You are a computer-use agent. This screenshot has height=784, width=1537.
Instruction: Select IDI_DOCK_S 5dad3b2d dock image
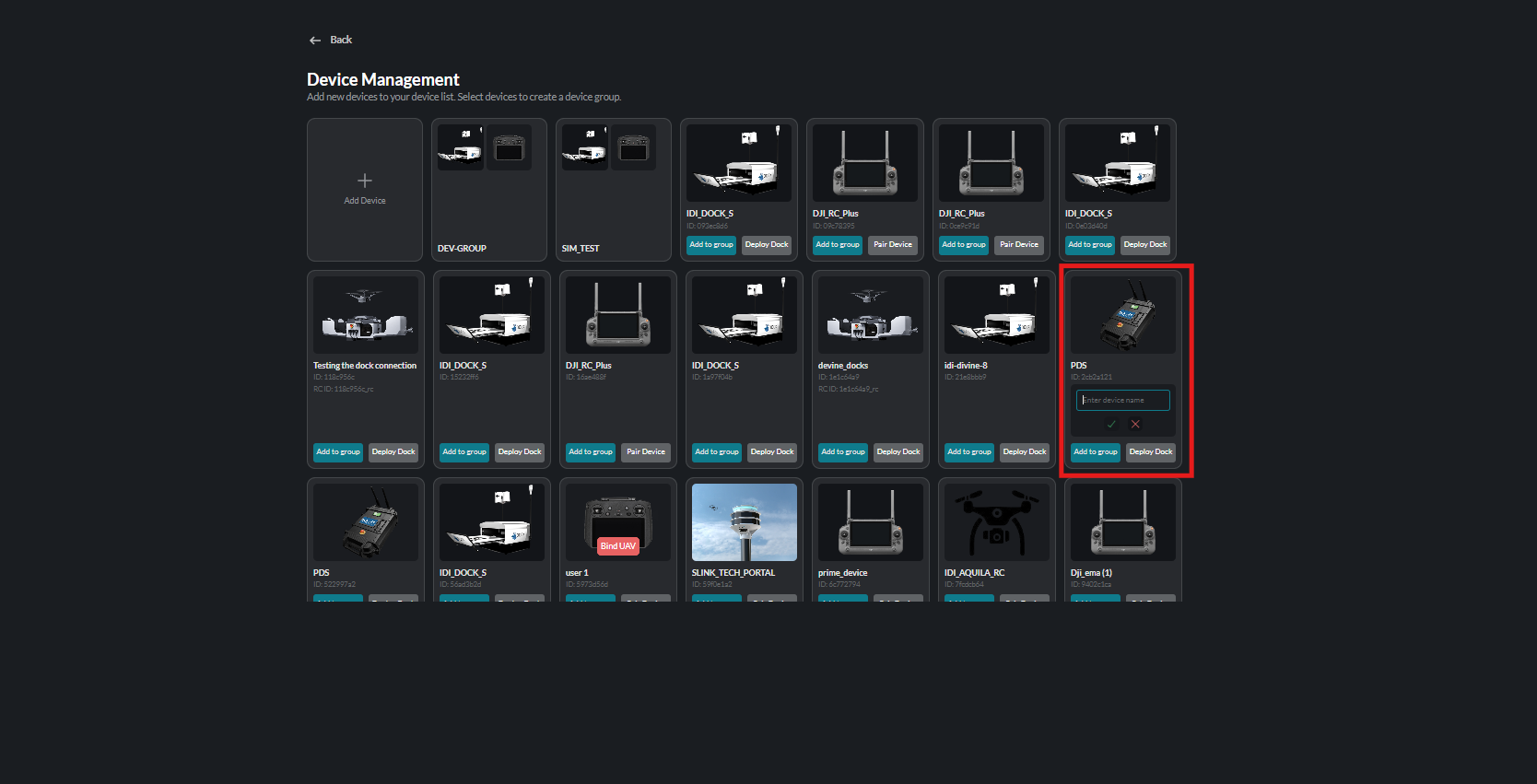pos(492,522)
